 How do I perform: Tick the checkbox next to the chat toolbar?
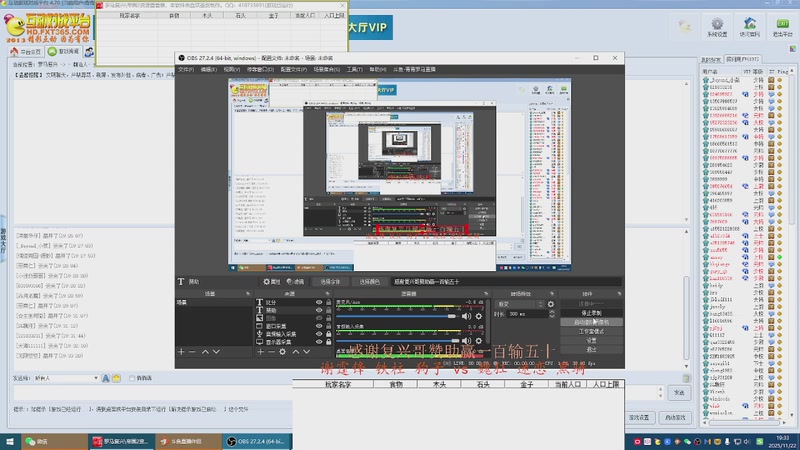pyautogui.click(x=132, y=378)
